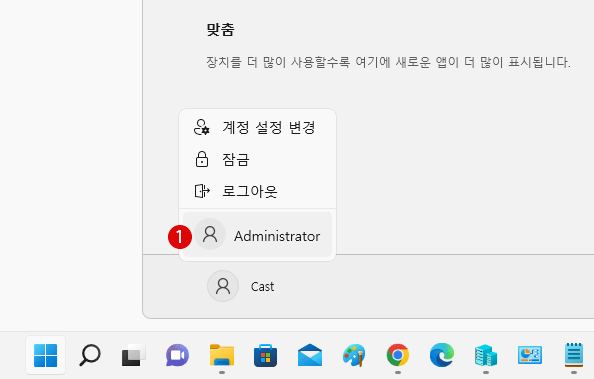Click the account settings gear-person icon
The width and height of the screenshot is (594, 379).
click(202, 127)
